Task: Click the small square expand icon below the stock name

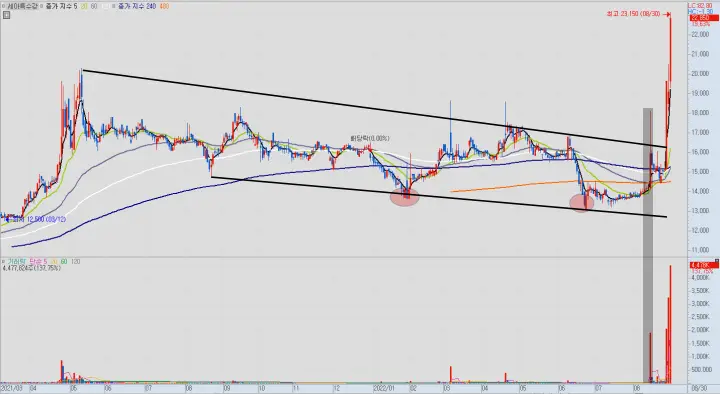Action: pyautogui.click(x=6, y=15)
